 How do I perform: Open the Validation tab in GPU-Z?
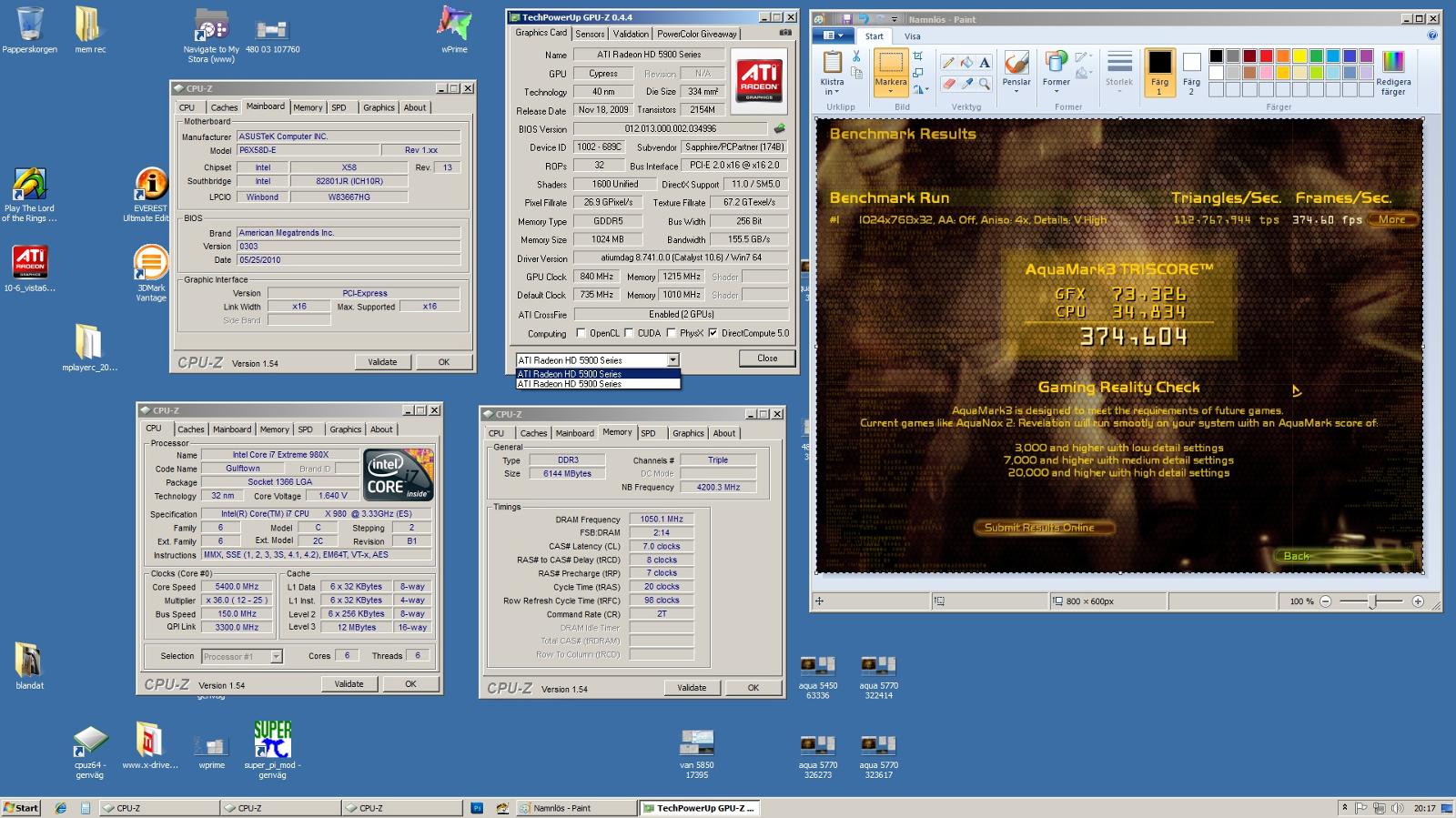click(x=631, y=34)
